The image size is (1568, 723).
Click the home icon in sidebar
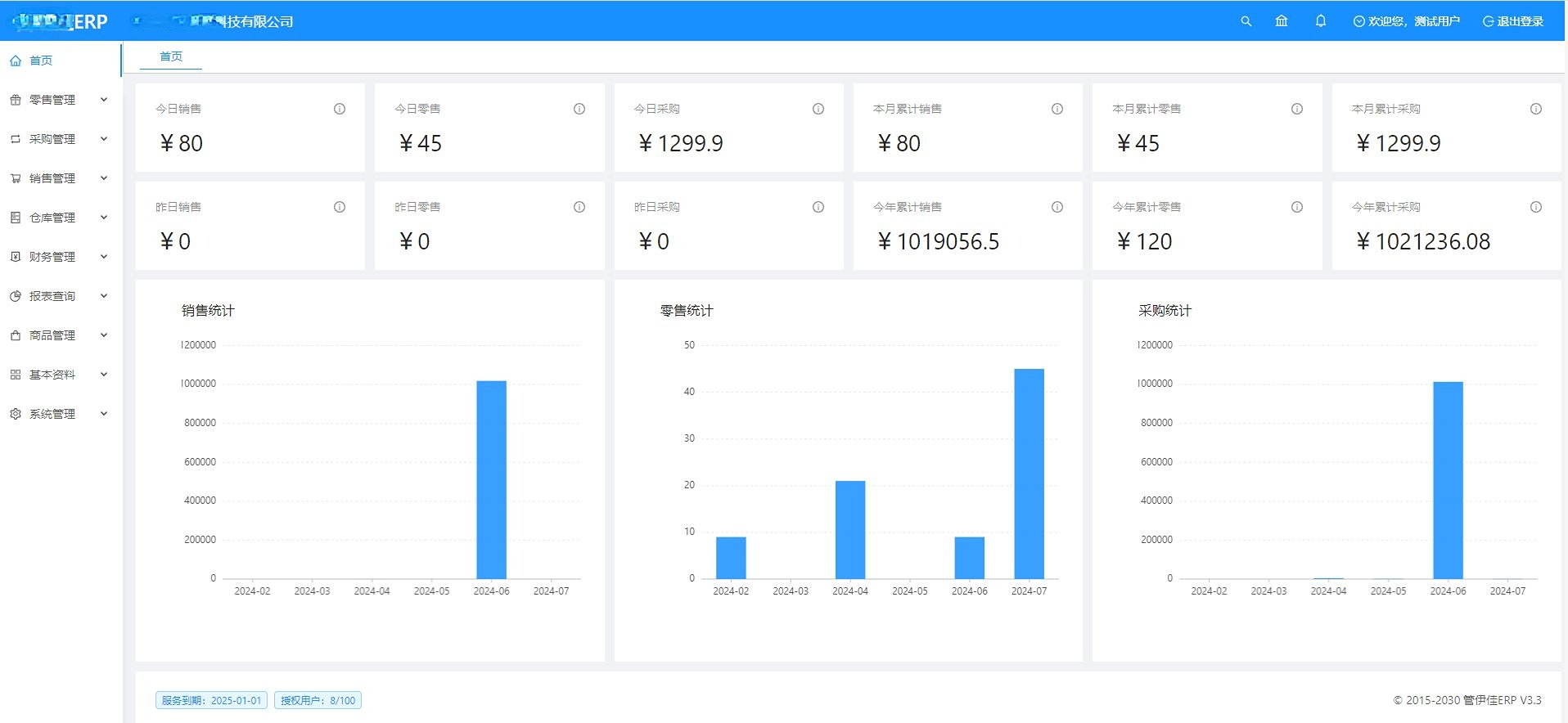[16, 61]
